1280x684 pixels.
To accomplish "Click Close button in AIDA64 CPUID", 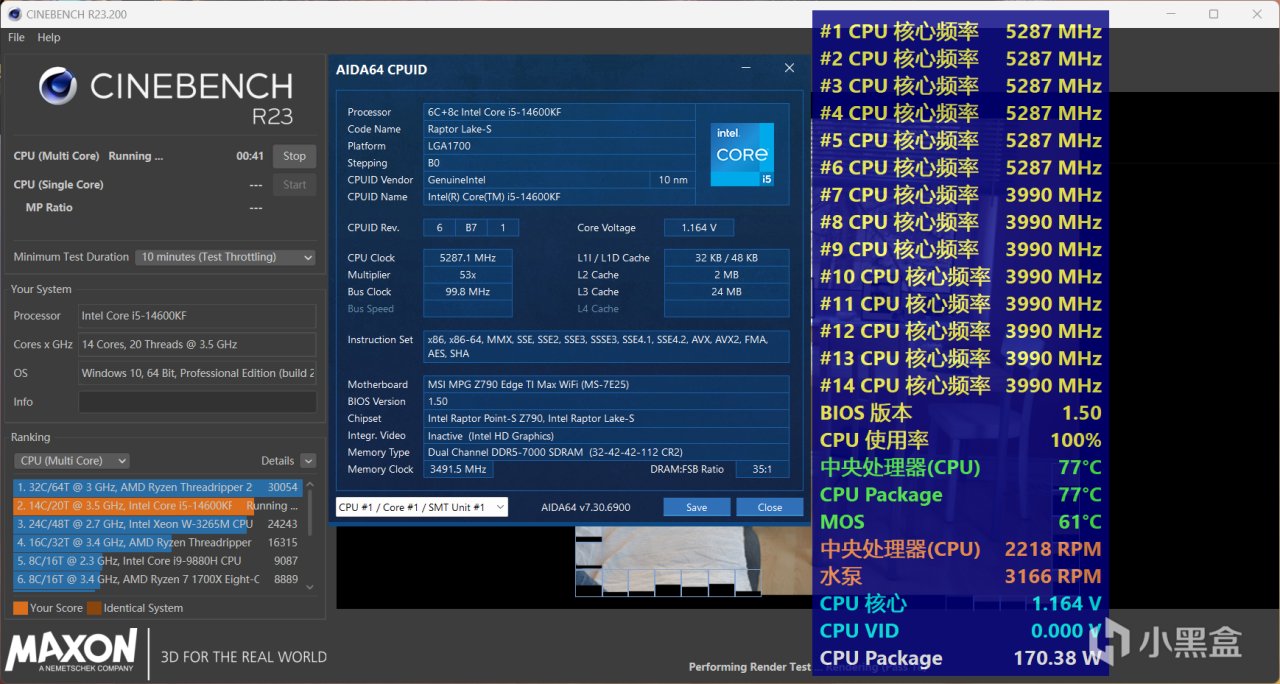I will 769,507.
